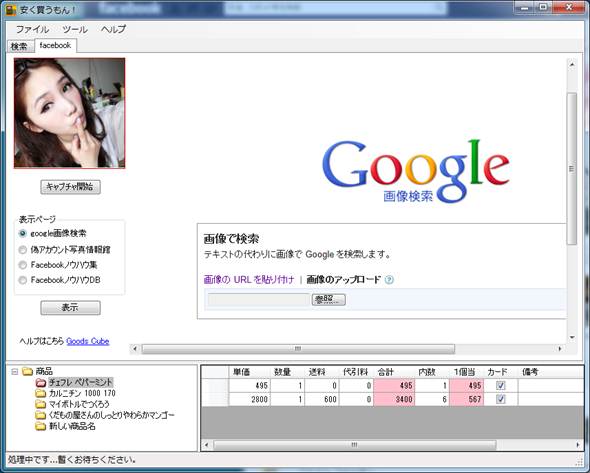Toggle the カード checkbox in the 495 row
This screenshot has height=473, width=590.
(501, 385)
